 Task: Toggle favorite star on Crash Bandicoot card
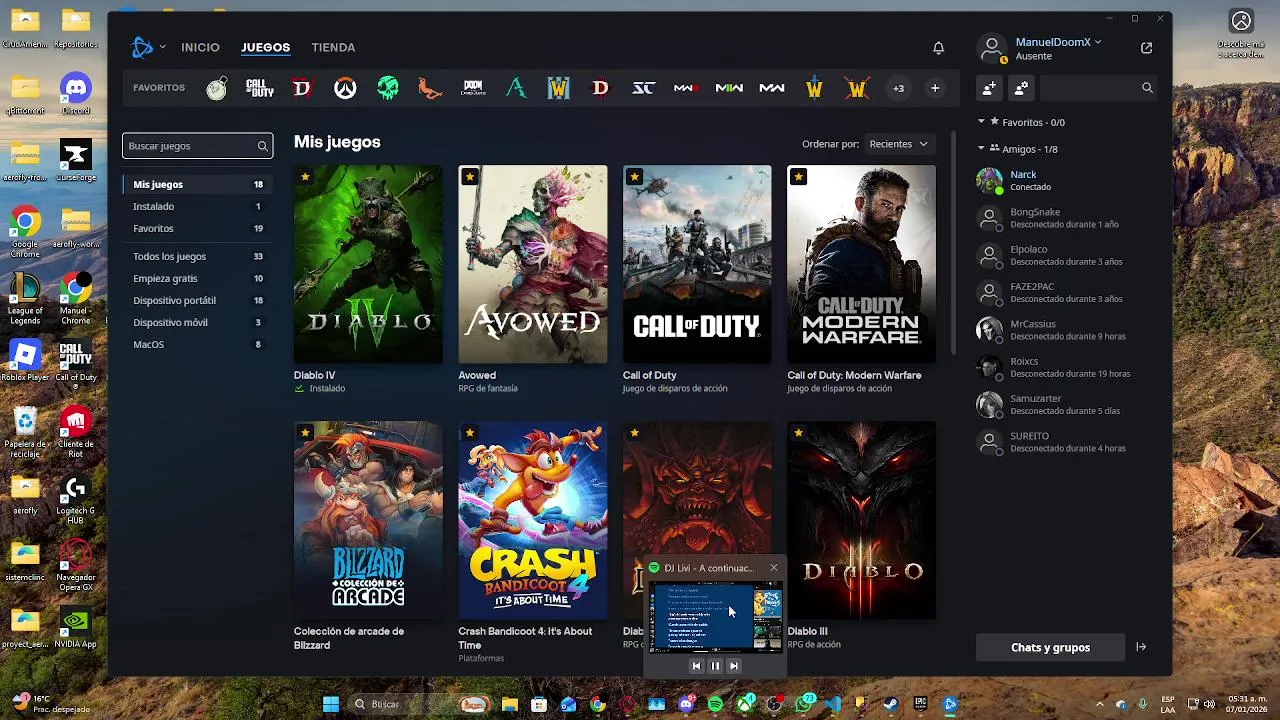coord(469,433)
